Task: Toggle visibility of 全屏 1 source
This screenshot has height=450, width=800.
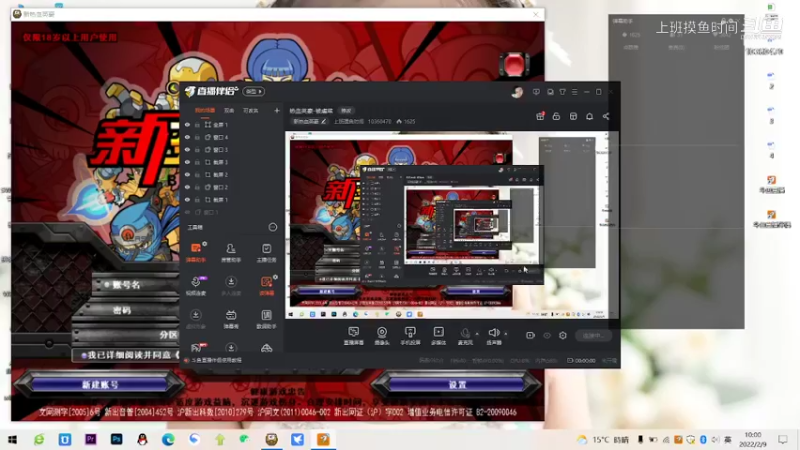Action: 187,124
